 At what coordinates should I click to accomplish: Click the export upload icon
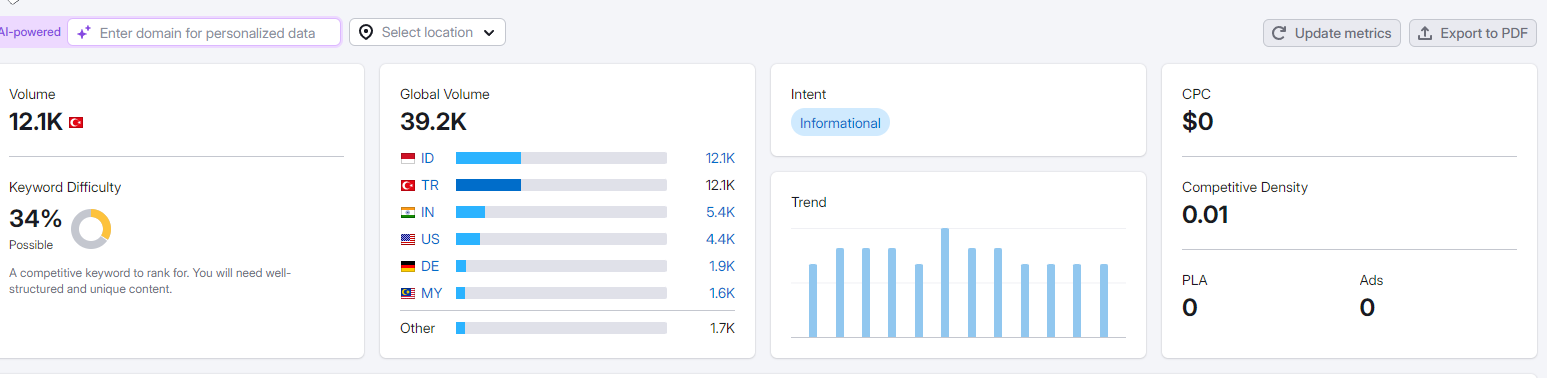tap(1425, 33)
